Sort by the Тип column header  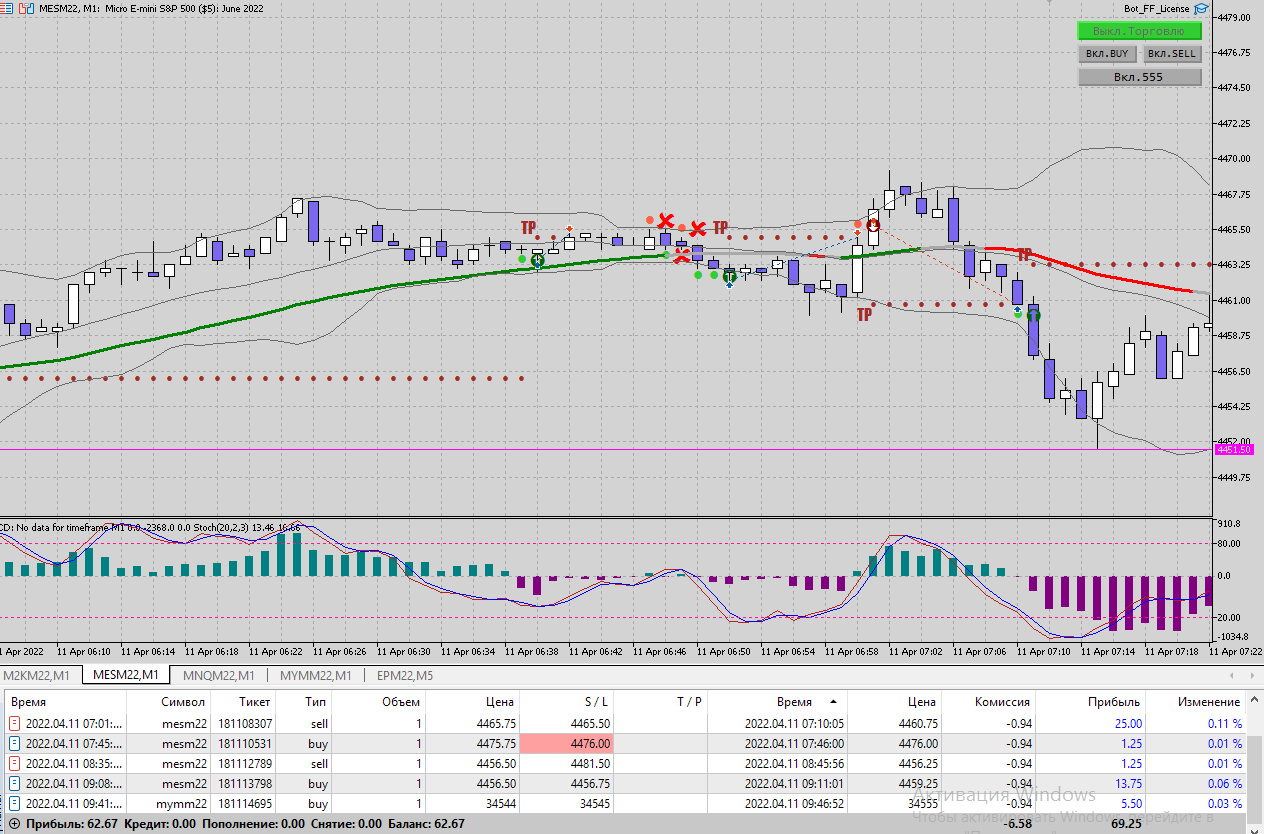click(316, 702)
